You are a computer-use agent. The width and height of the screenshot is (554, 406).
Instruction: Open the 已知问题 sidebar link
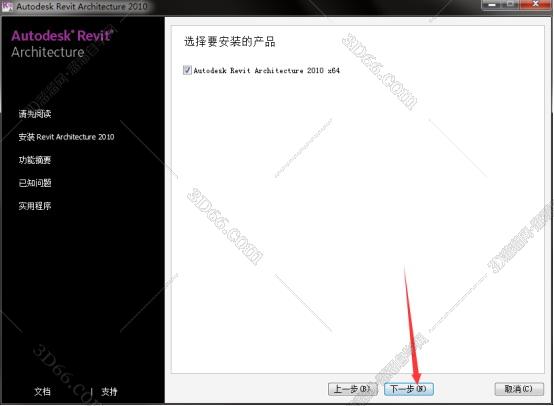(x=35, y=183)
